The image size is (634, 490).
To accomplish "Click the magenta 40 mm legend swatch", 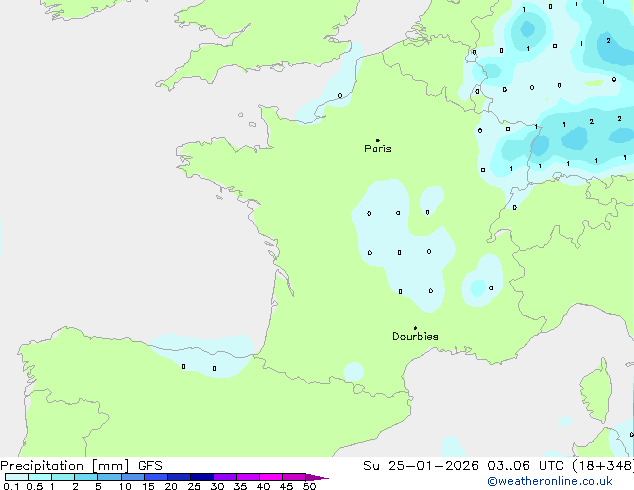I will 271,477.
